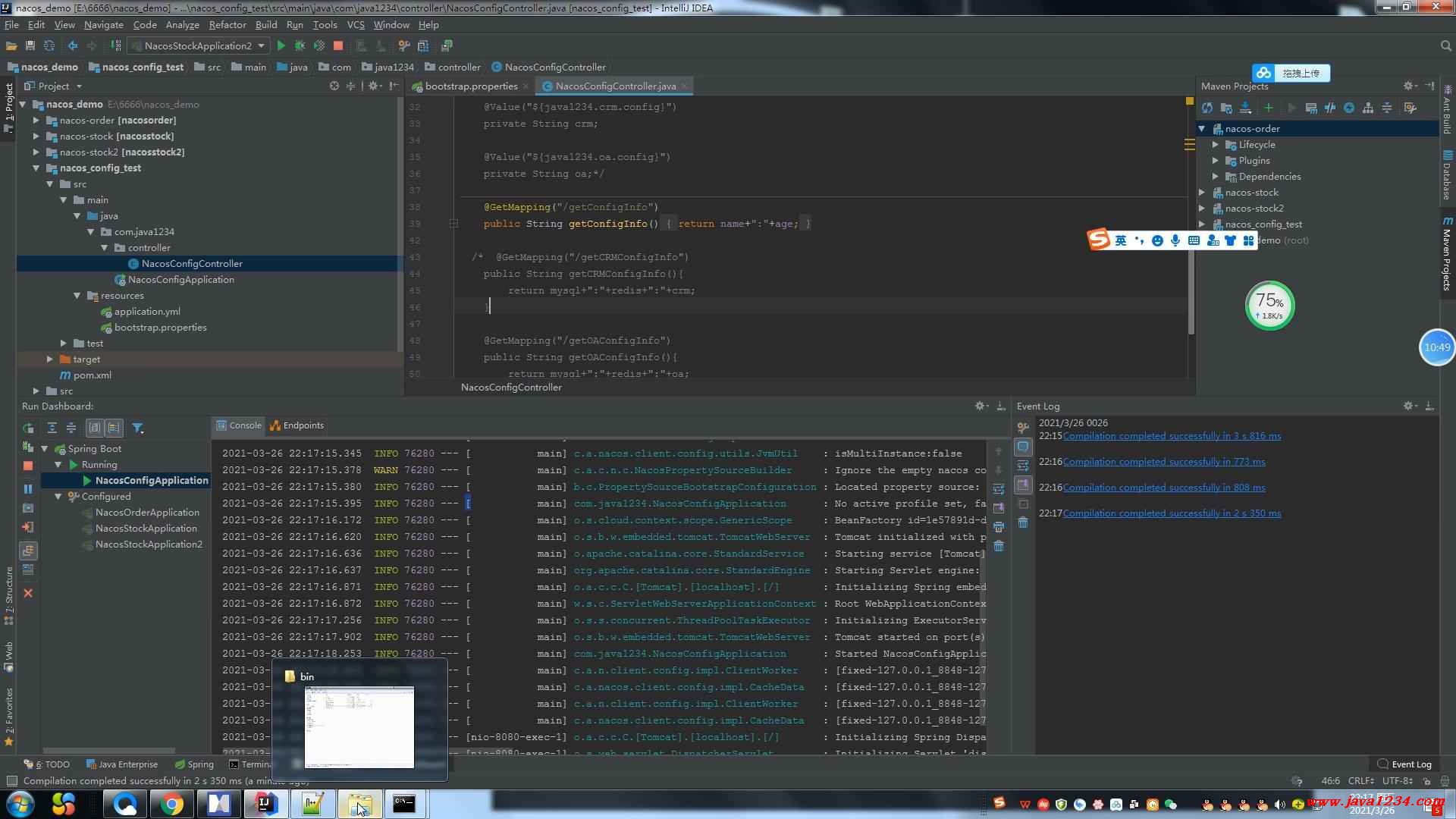Viewport: 1456px width, 819px height.
Task: Clear the console with the trash icon
Action: coord(999,546)
